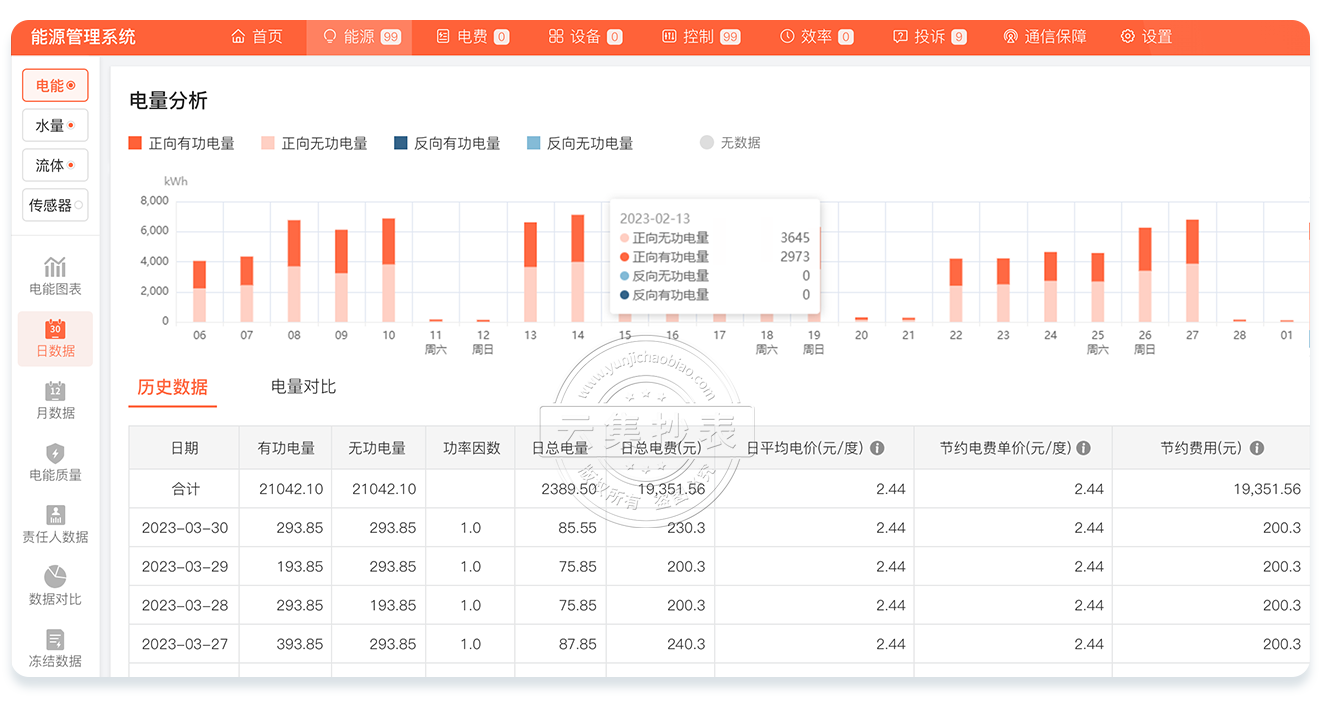Click the 正向无功电量 light pink color swatch
The height and width of the screenshot is (707, 1320).
coord(267,144)
